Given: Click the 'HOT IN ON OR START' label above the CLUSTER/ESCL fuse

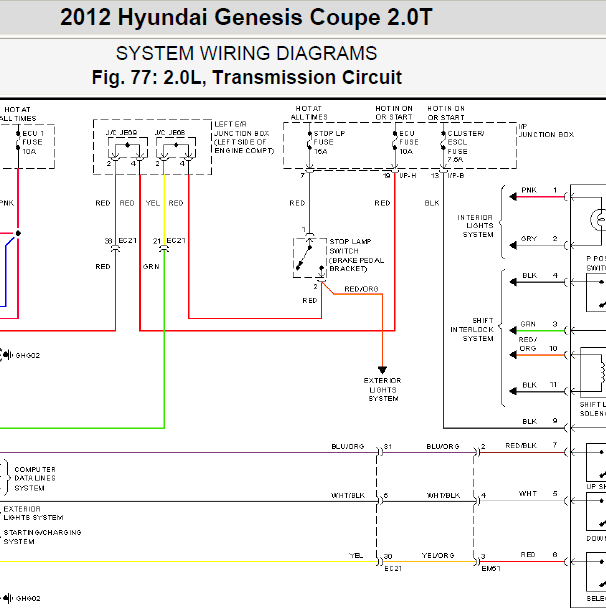Looking at the screenshot, I should [x=446, y=113].
